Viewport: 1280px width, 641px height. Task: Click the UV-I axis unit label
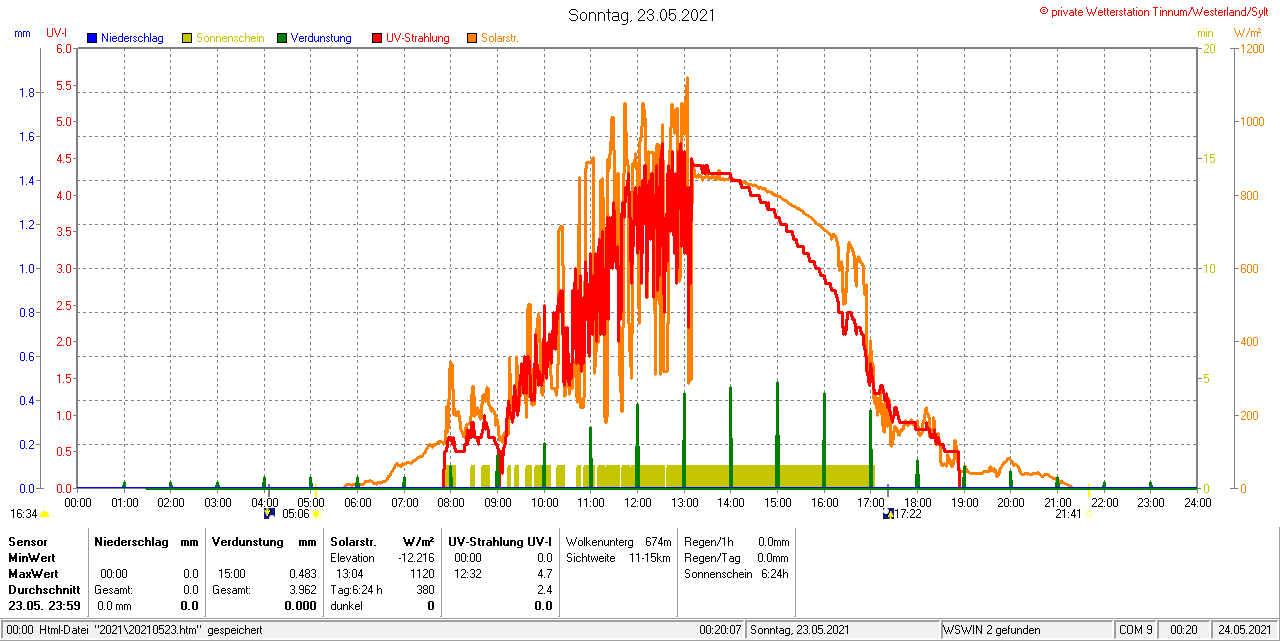point(57,33)
